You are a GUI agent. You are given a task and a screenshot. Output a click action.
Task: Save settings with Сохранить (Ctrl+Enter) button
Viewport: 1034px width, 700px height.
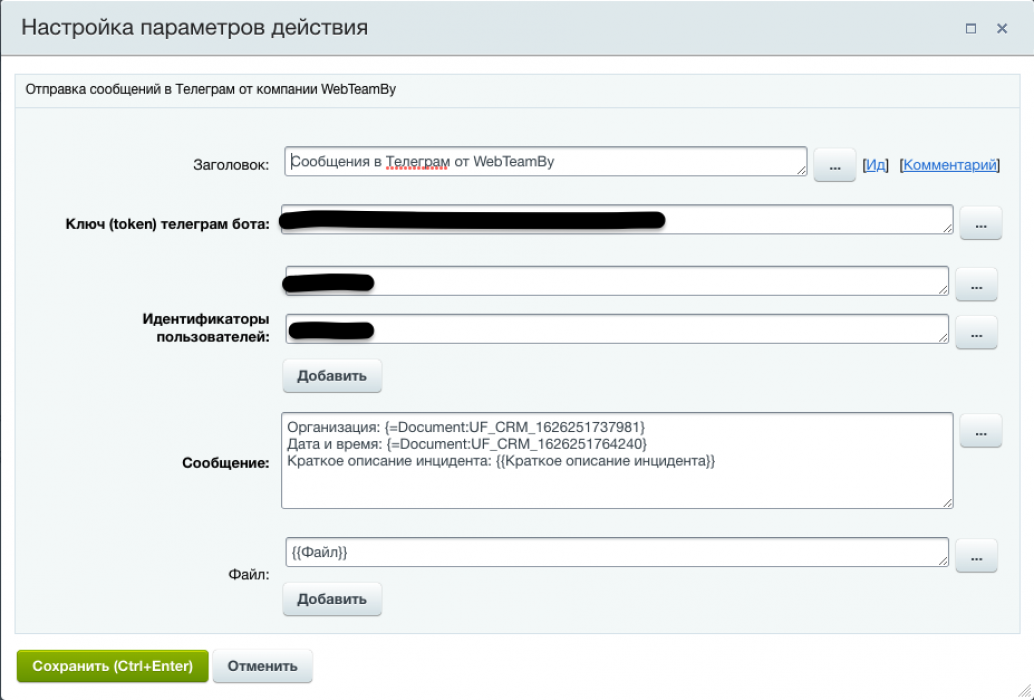[x=112, y=665]
